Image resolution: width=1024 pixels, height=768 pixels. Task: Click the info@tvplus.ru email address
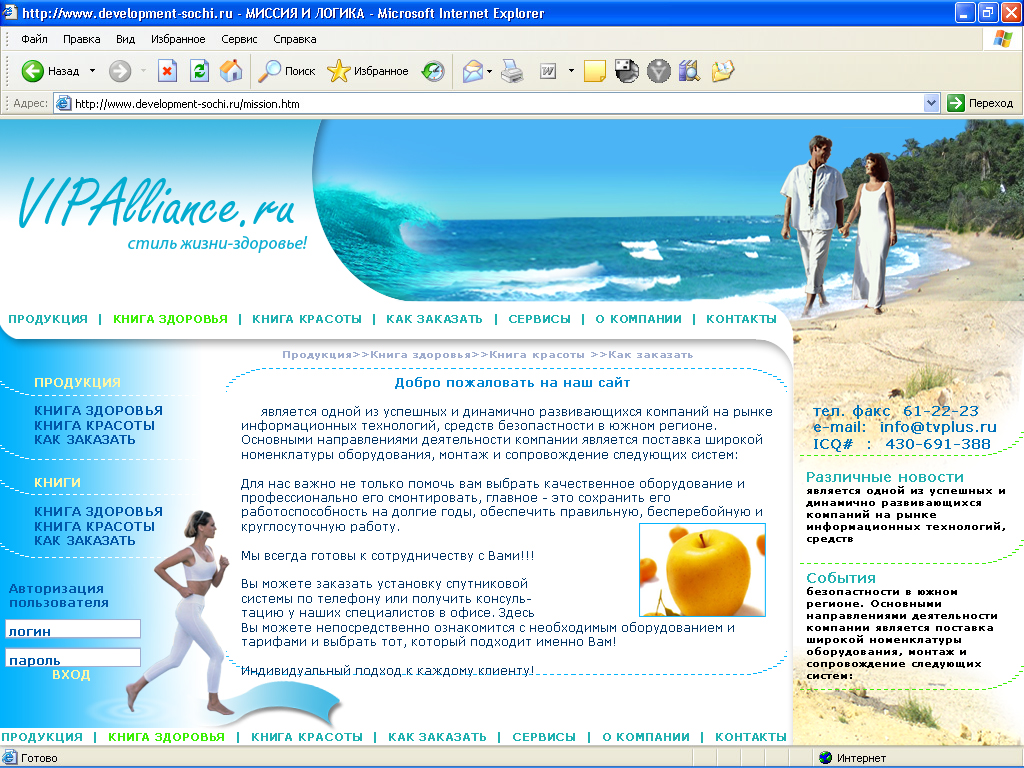(x=938, y=427)
